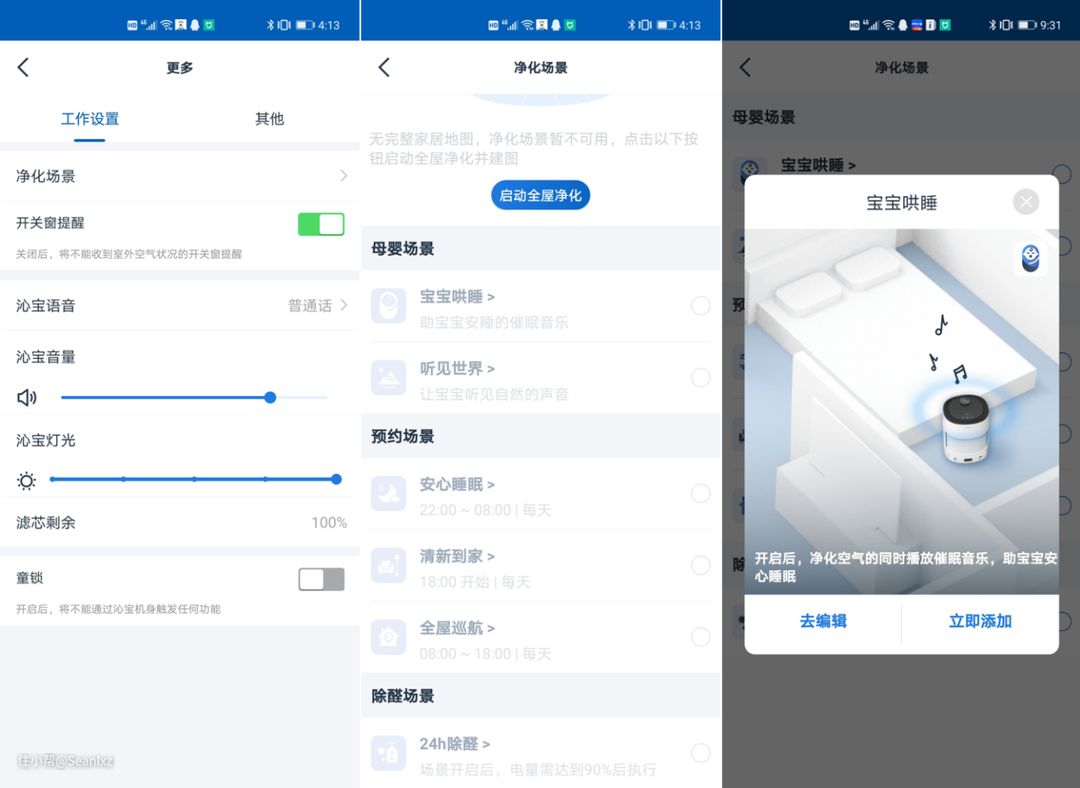Switch to the 工作设置 tab
The width and height of the screenshot is (1080, 788).
click(x=90, y=119)
